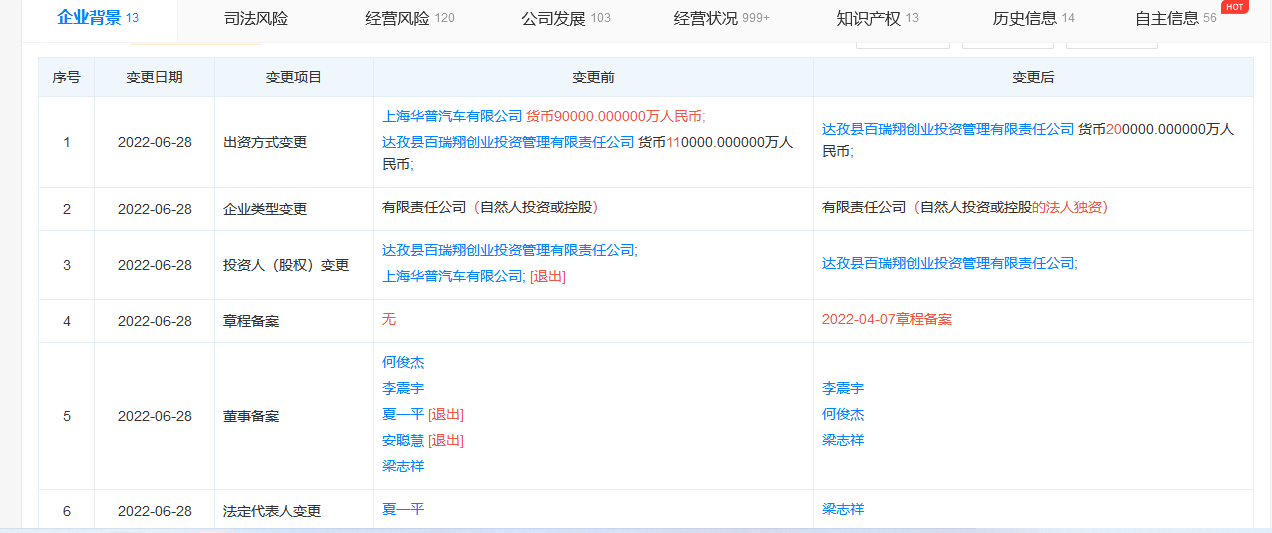Click the date in the 企业类型变更 row
Viewport: 1272px width, 533px height.
click(155, 209)
